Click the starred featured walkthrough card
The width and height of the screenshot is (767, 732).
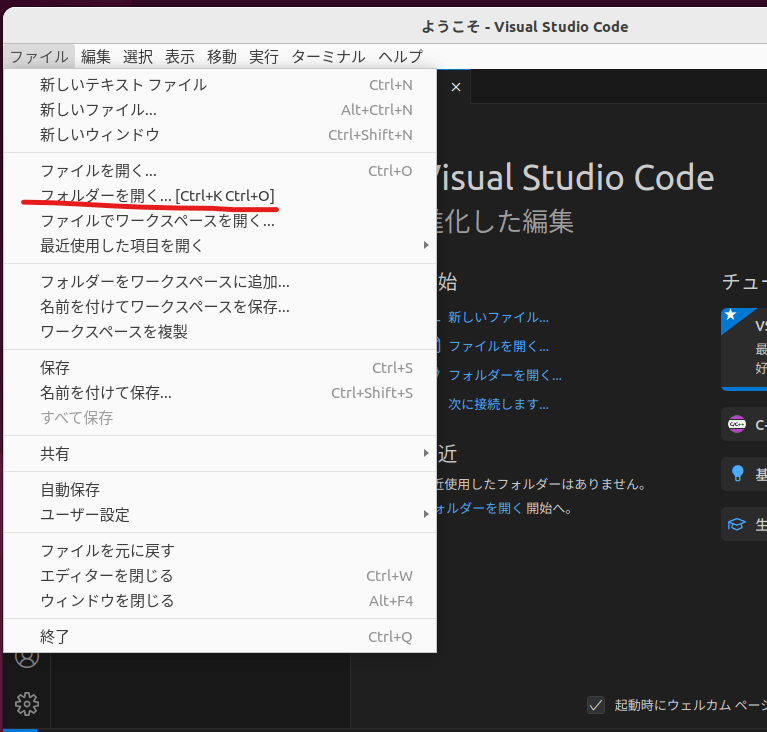click(x=744, y=349)
